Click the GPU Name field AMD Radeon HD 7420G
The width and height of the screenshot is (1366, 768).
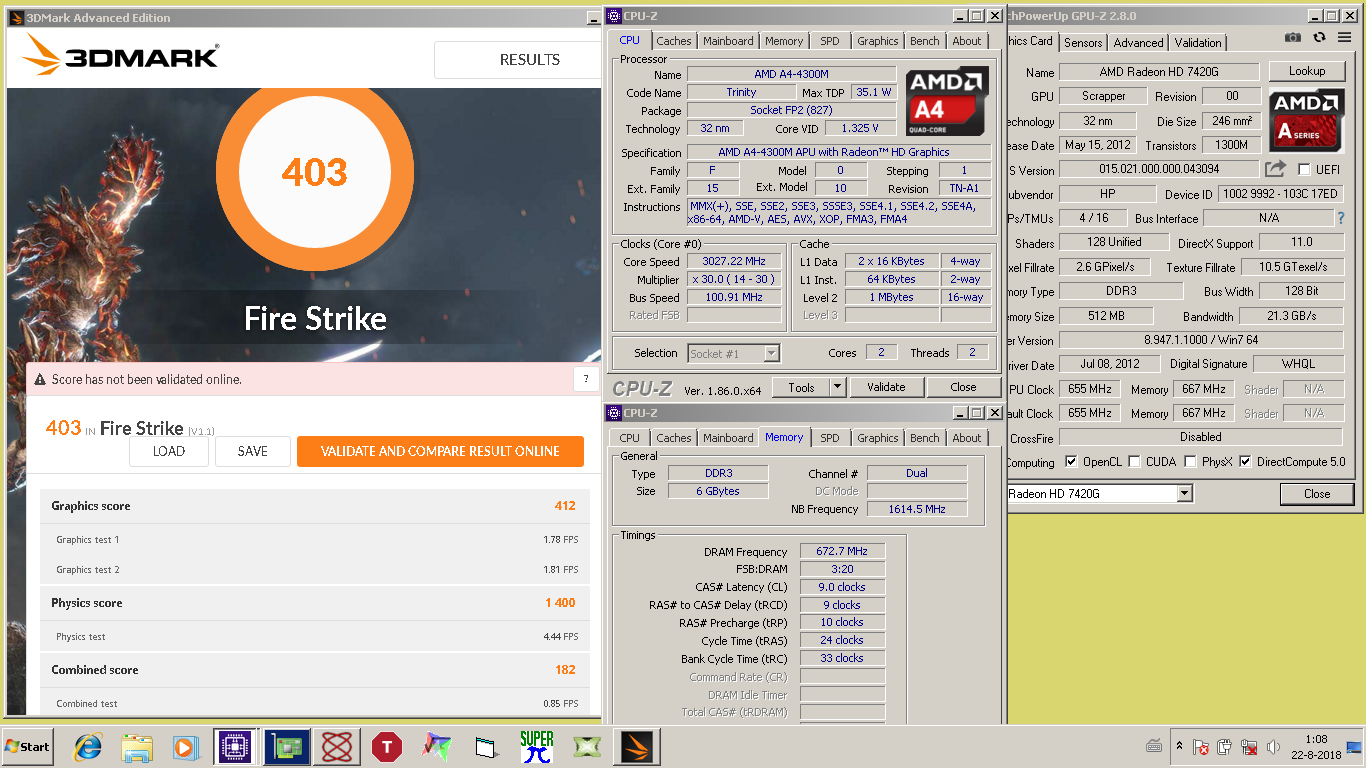pyautogui.click(x=1159, y=72)
